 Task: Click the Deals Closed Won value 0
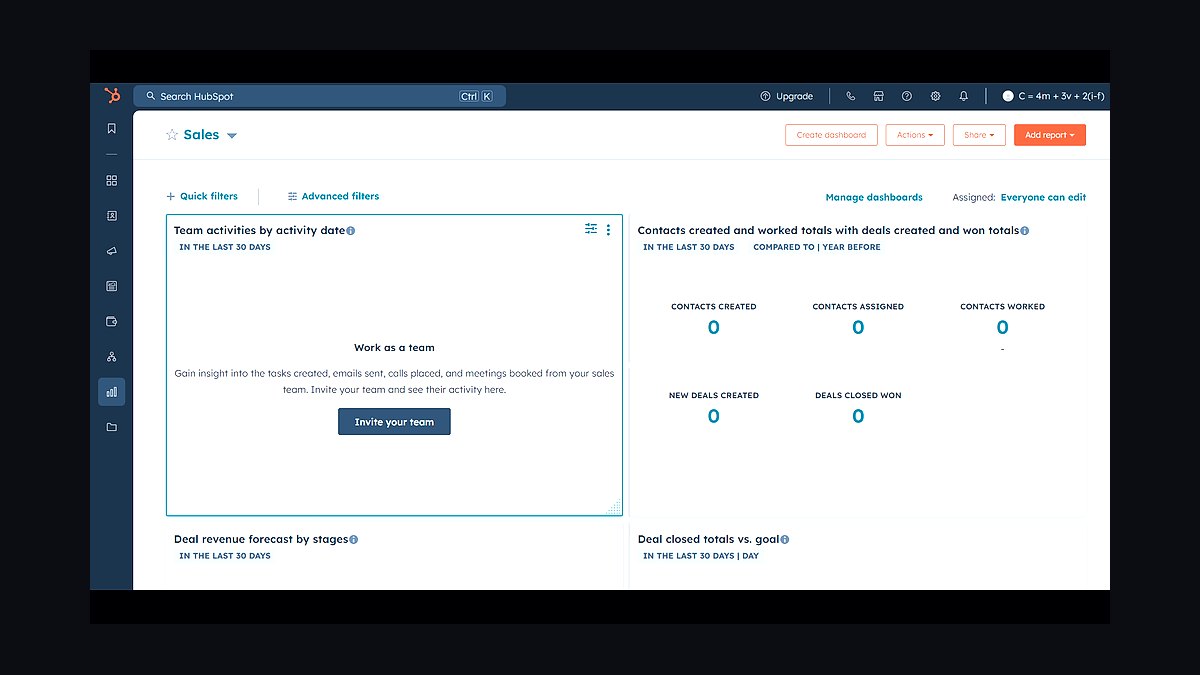[858, 417]
